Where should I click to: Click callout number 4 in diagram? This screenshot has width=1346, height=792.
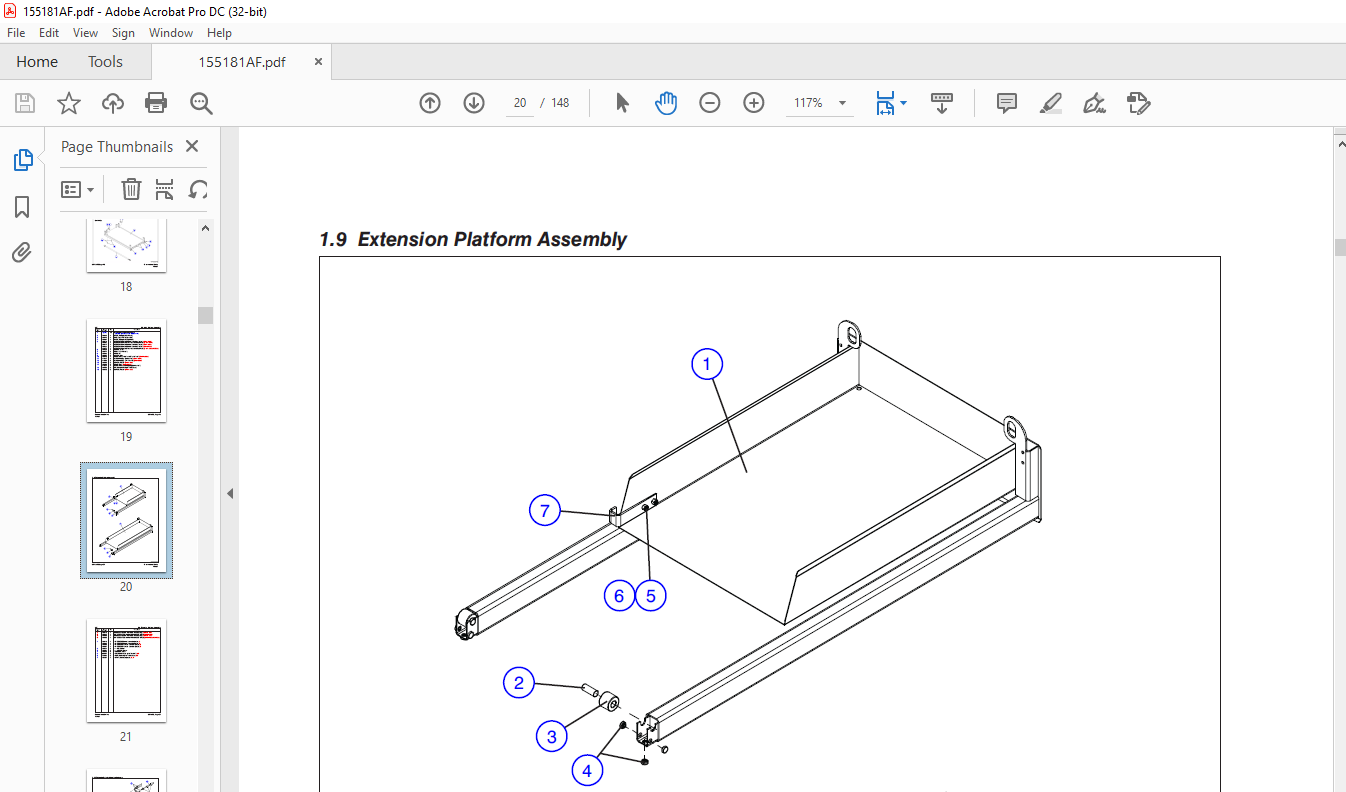point(587,771)
